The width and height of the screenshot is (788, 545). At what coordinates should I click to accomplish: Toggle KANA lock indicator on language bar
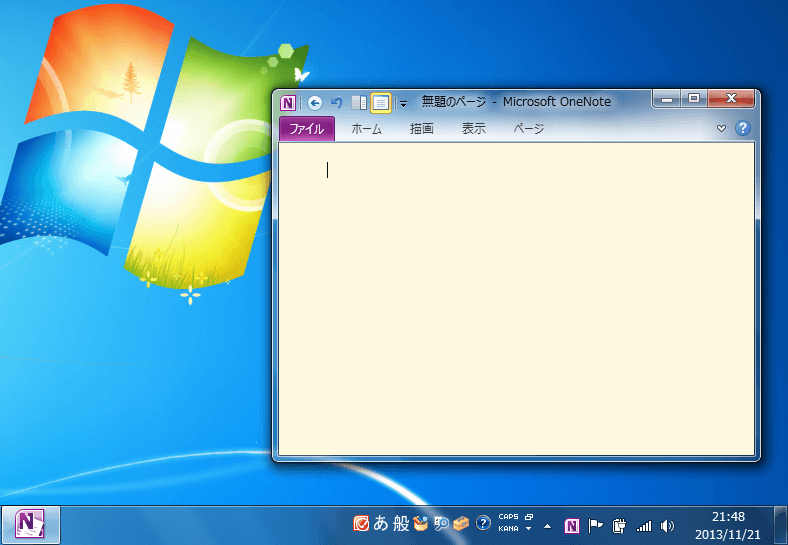tap(508, 529)
